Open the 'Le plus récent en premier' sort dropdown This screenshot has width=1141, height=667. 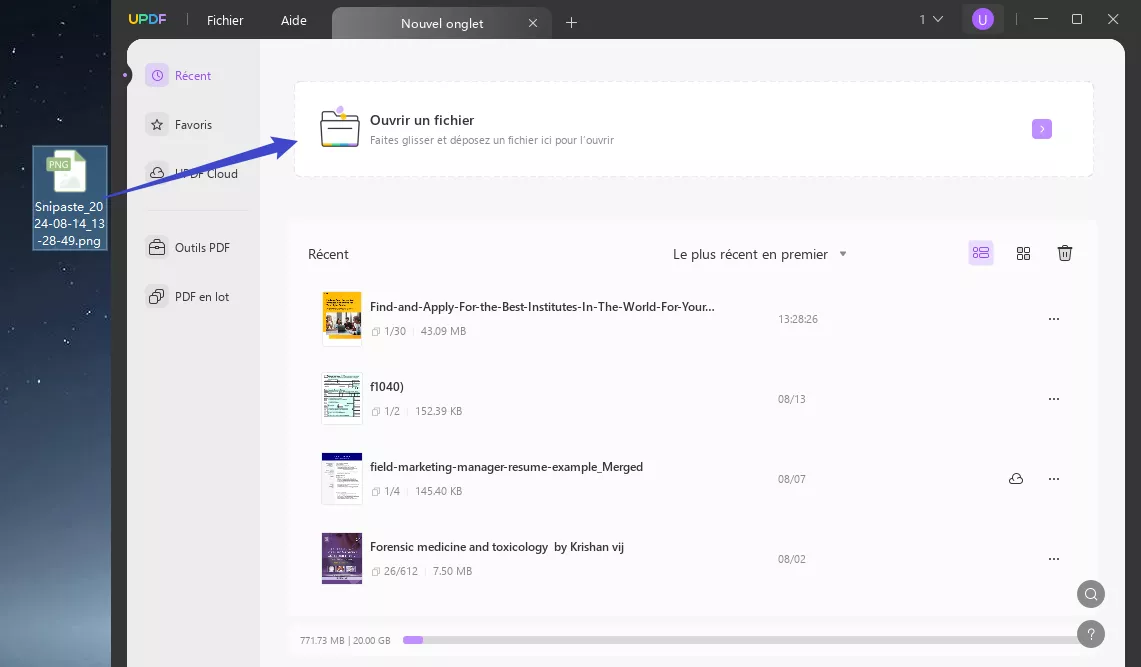(x=760, y=254)
